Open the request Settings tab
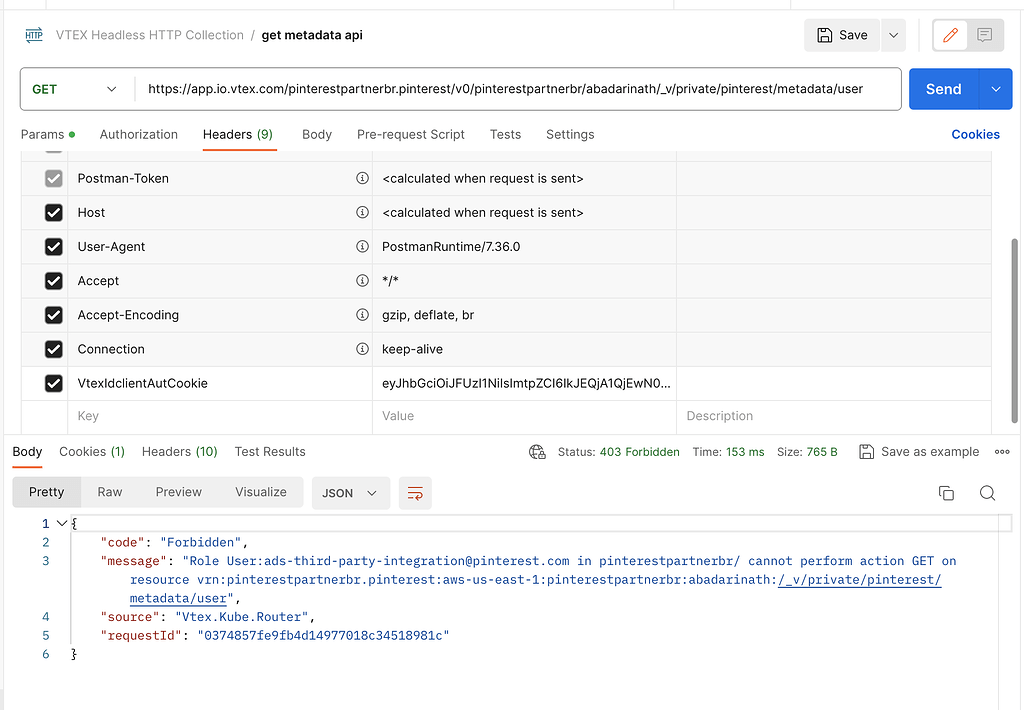Image resolution: width=1024 pixels, height=710 pixels. pos(570,135)
